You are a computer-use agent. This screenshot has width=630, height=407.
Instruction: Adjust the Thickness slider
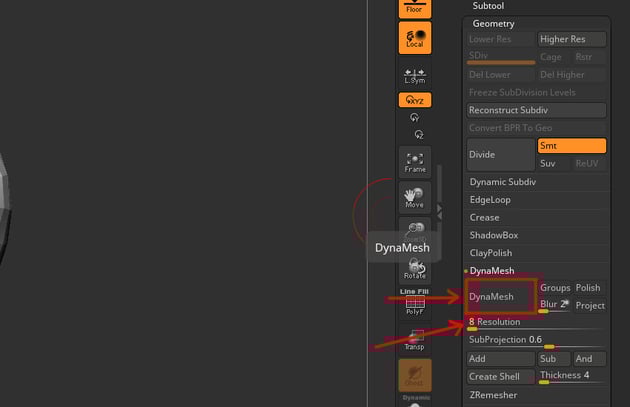[x=572, y=376]
